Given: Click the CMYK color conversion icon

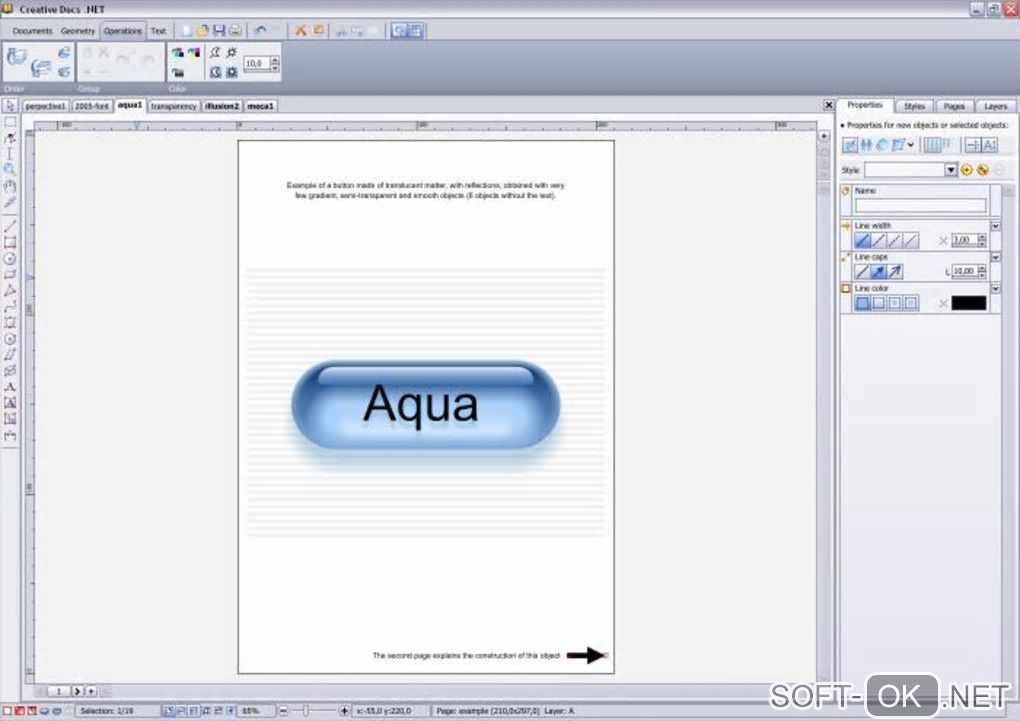Looking at the screenshot, I should tap(194, 53).
